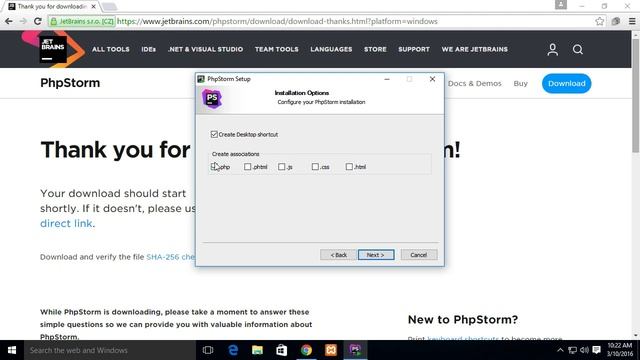The width and height of the screenshot is (640, 360).
Task: Open IDEs menu
Action: click(149, 49)
